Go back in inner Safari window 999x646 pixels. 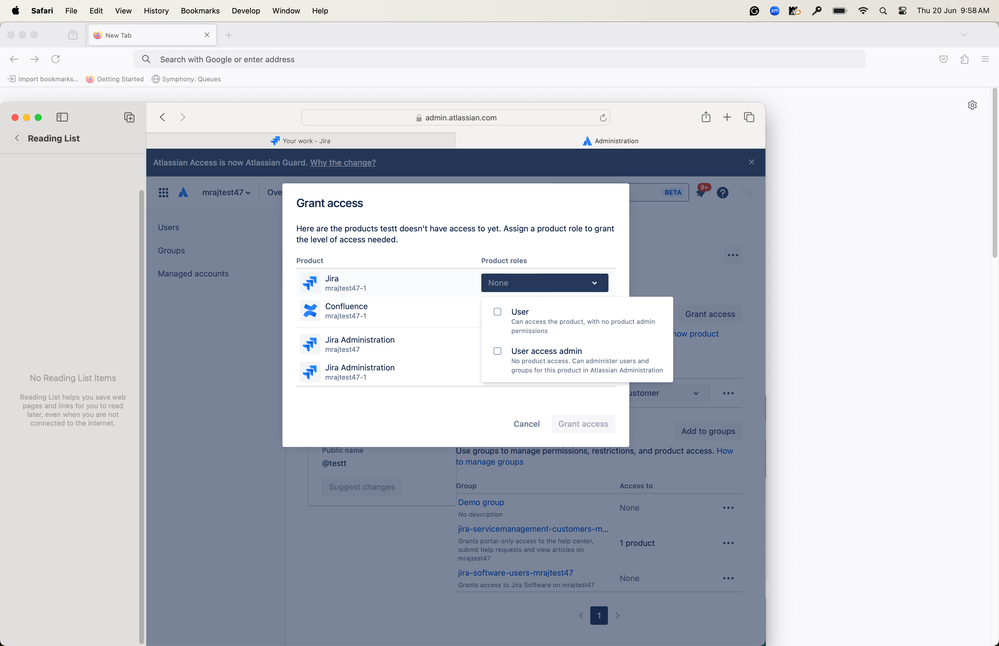pyautogui.click(x=162, y=117)
